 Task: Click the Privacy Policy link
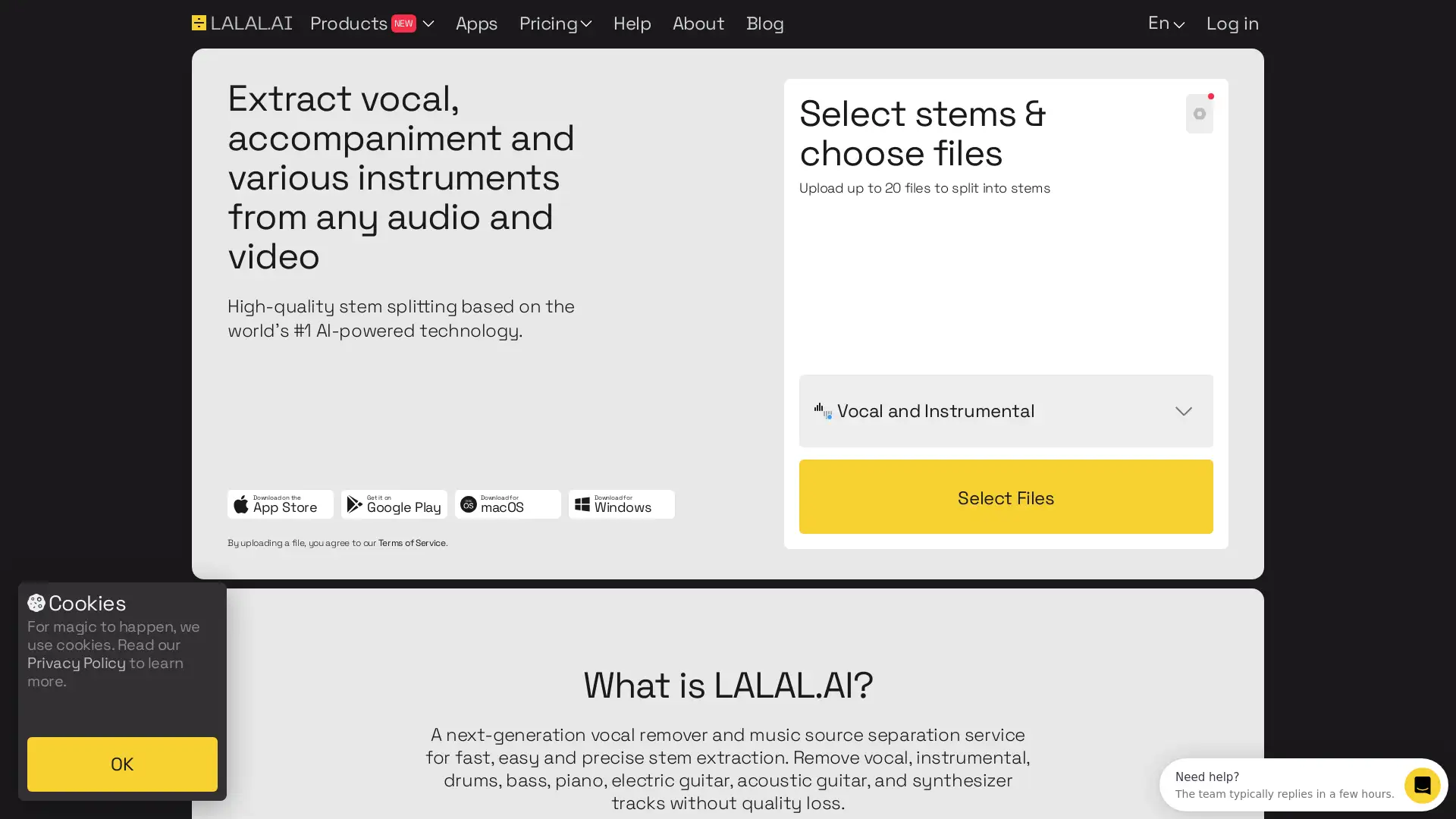point(76,662)
